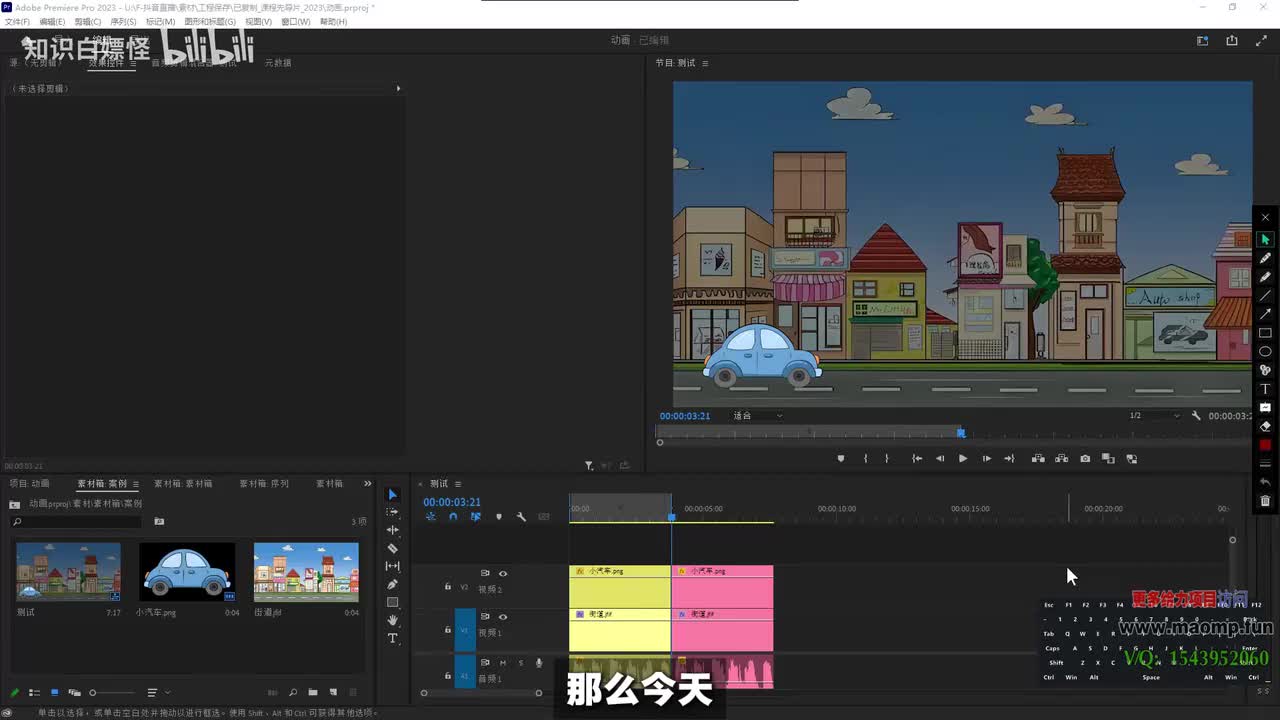Open timeline display settings wrench
This screenshot has width=1280, height=720.
coord(521,517)
